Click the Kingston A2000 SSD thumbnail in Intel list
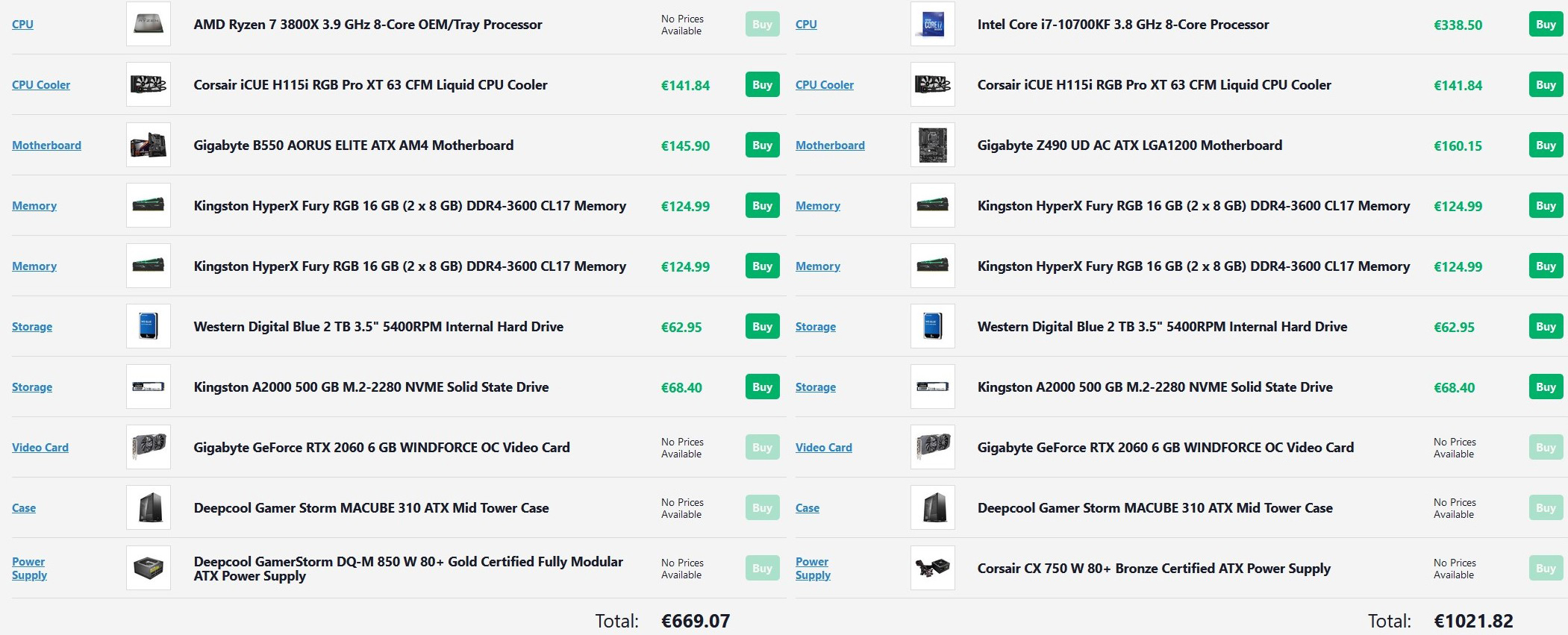The width and height of the screenshot is (1568, 635). [x=933, y=387]
